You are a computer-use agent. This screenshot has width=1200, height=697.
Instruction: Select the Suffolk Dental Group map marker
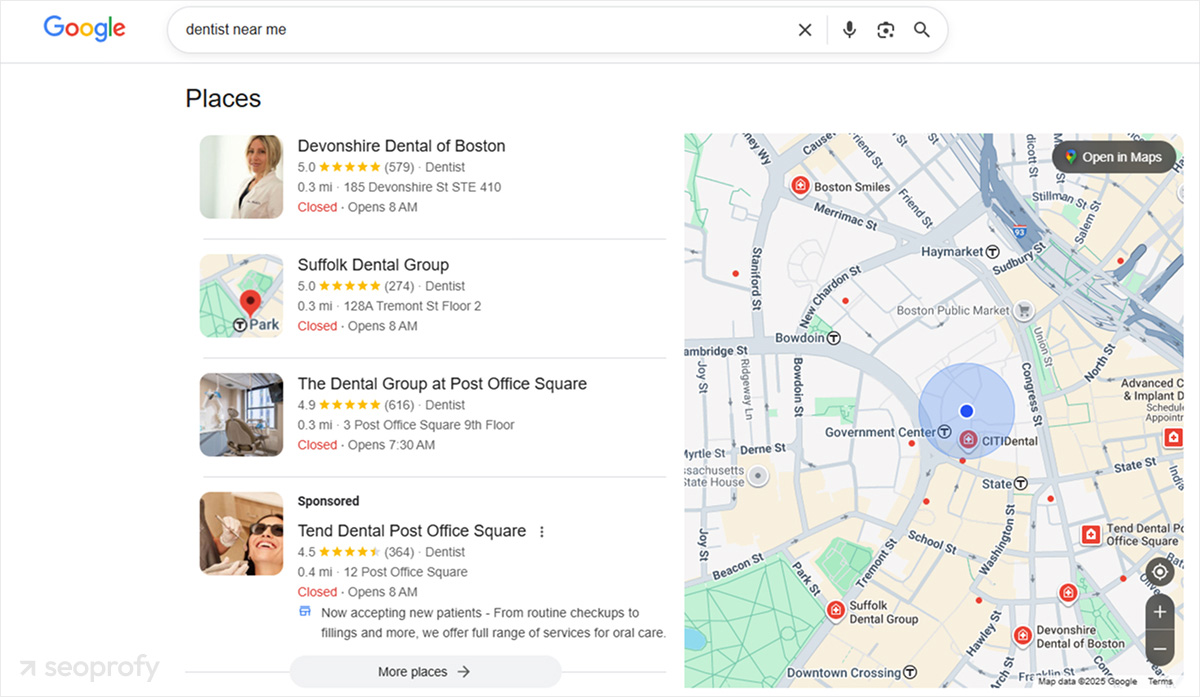coord(835,608)
